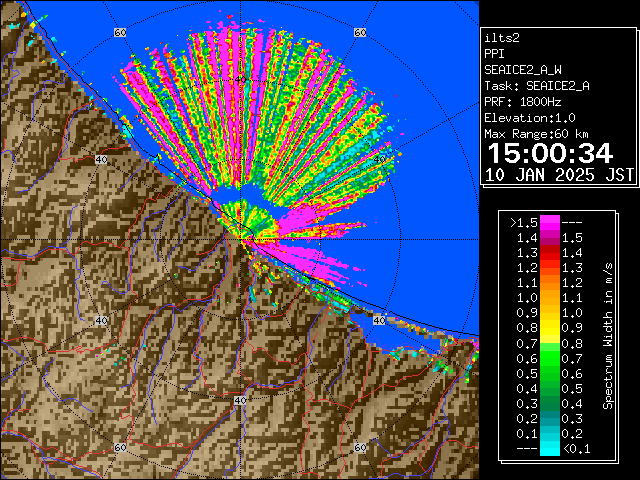The width and height of the screenshot is (640, 480).
Task: Pick the orange legend swatch beside '1.1'
Action: (x=550, y=283)
